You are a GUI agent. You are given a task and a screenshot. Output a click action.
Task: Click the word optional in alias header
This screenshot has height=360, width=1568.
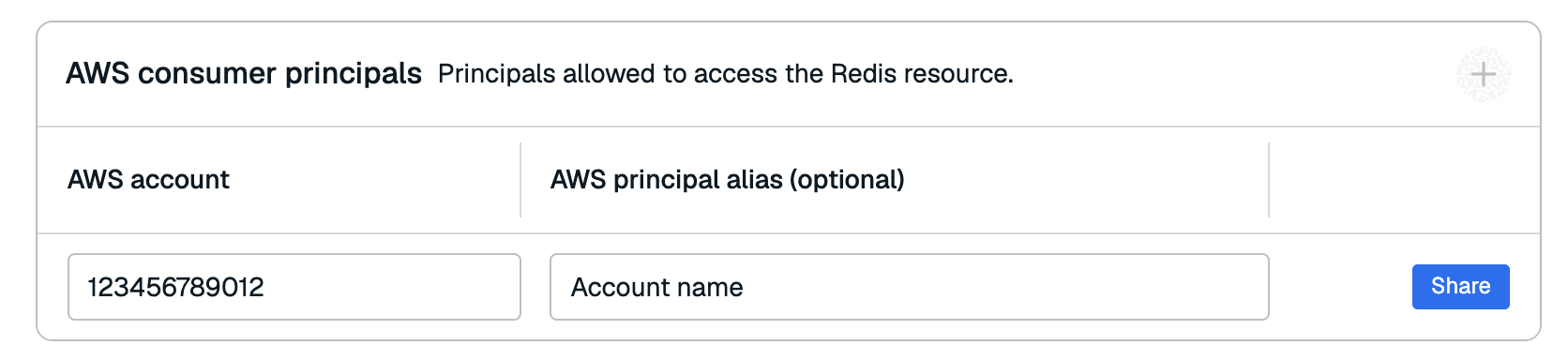(847, 180)
